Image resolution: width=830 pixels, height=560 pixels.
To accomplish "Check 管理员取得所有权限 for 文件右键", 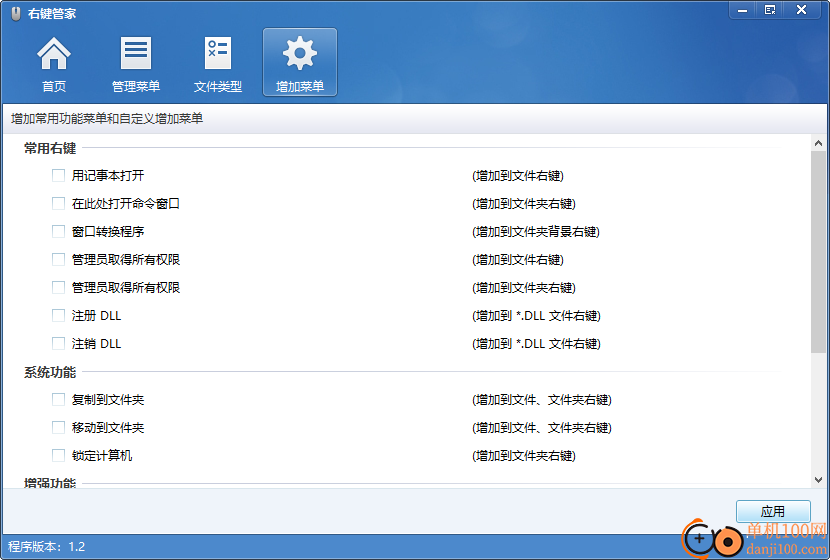I will (x=58, y=259).
